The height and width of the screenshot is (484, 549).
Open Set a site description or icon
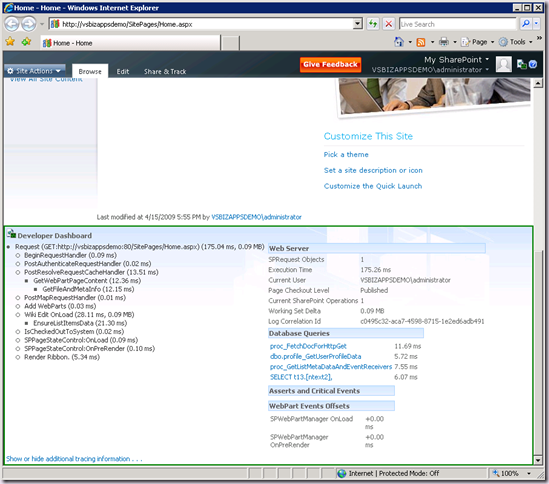[373, 170]
